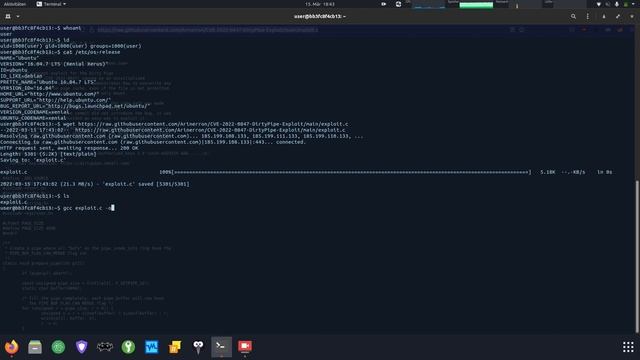Open a new terminal tab with the header button
The width and height of the screenshot is (640, 360).
8,16
